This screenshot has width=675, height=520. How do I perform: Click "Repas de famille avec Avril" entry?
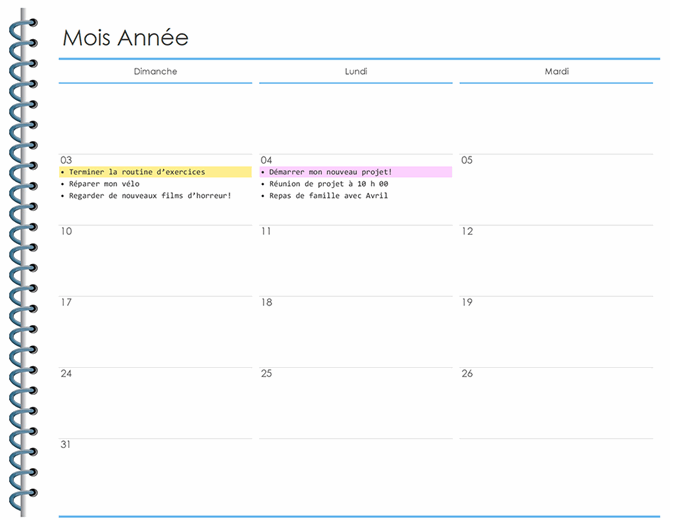pyautogui.click(x=328, y=196)
